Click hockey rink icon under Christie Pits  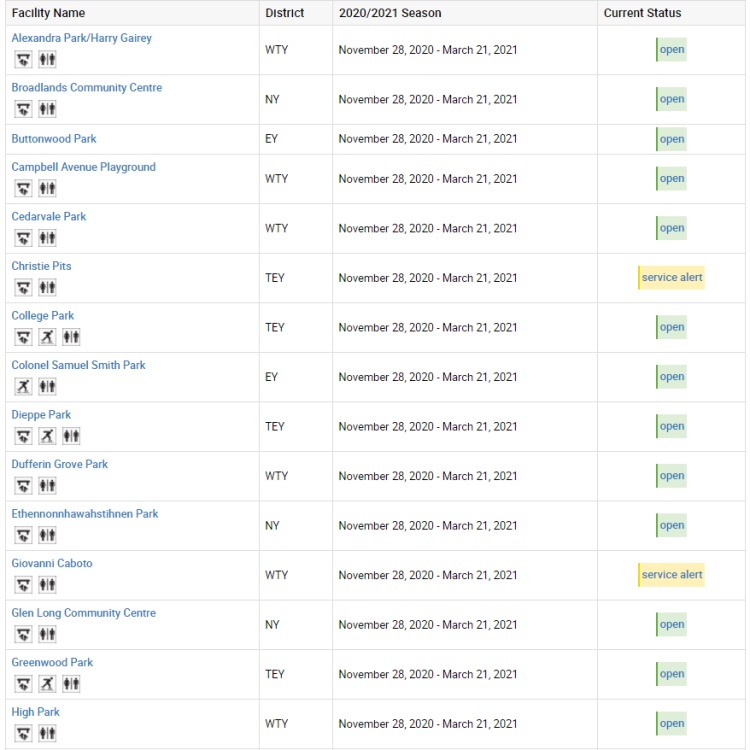click(x=23, y=287)
